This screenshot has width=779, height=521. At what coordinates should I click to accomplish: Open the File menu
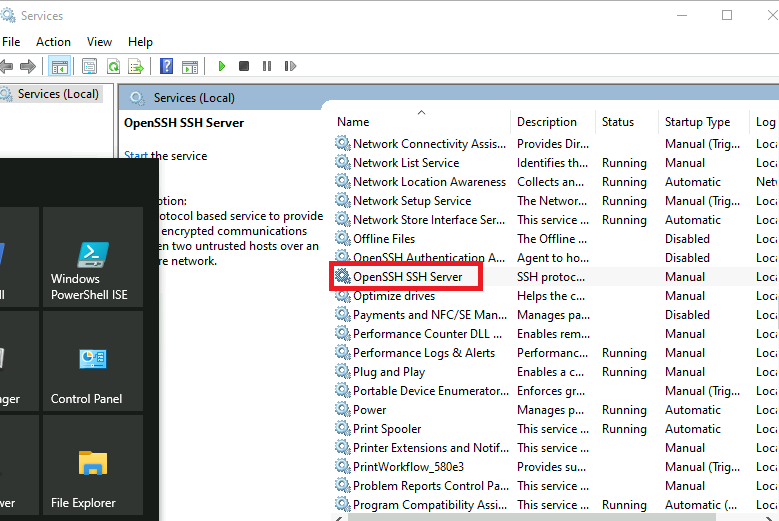click(11, 42)
